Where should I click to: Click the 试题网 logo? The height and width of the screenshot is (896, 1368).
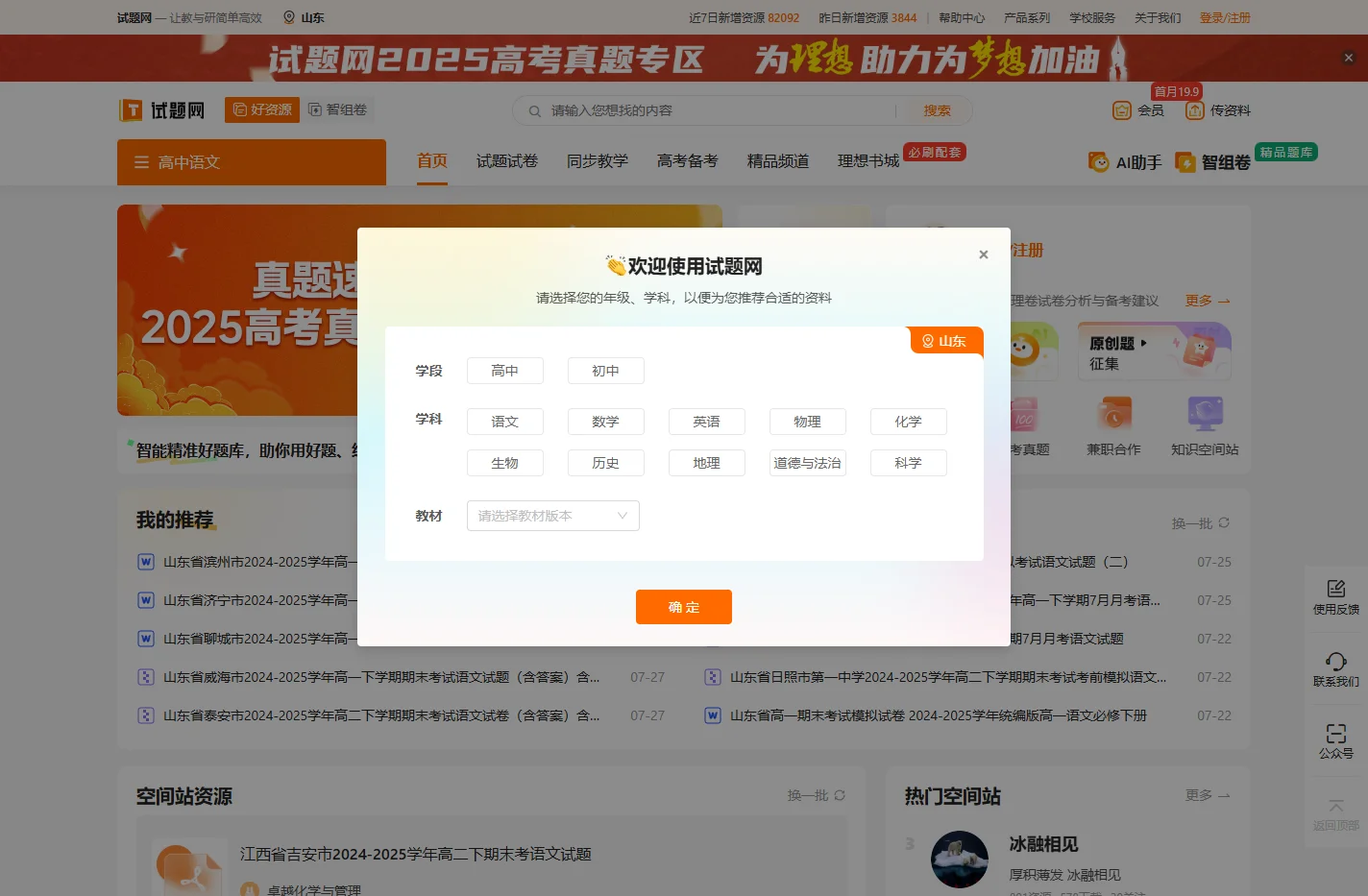[x=161, y=110]
